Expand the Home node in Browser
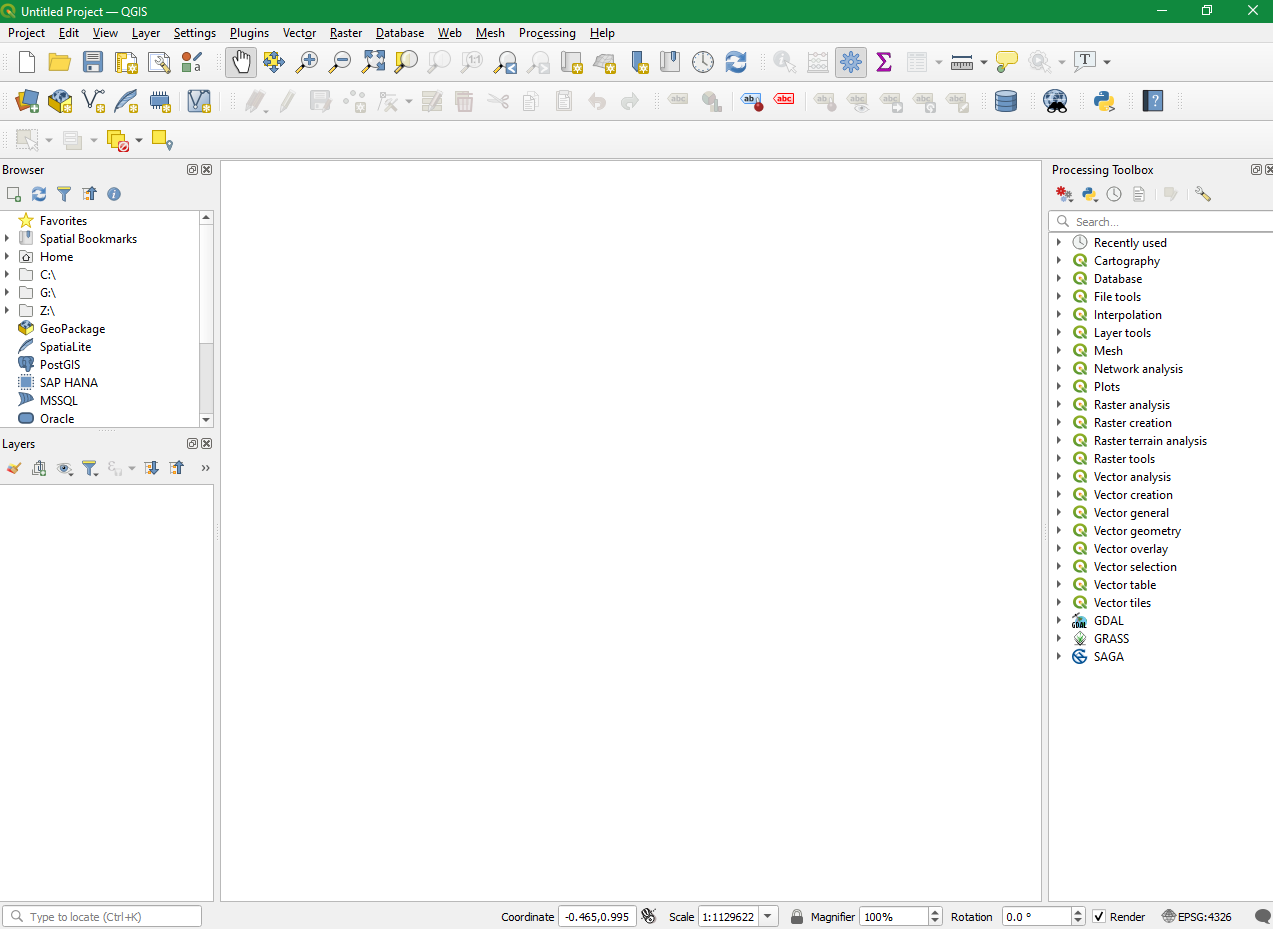The height and width of the screenshot is (931, 1276). [x=7, y=257]
